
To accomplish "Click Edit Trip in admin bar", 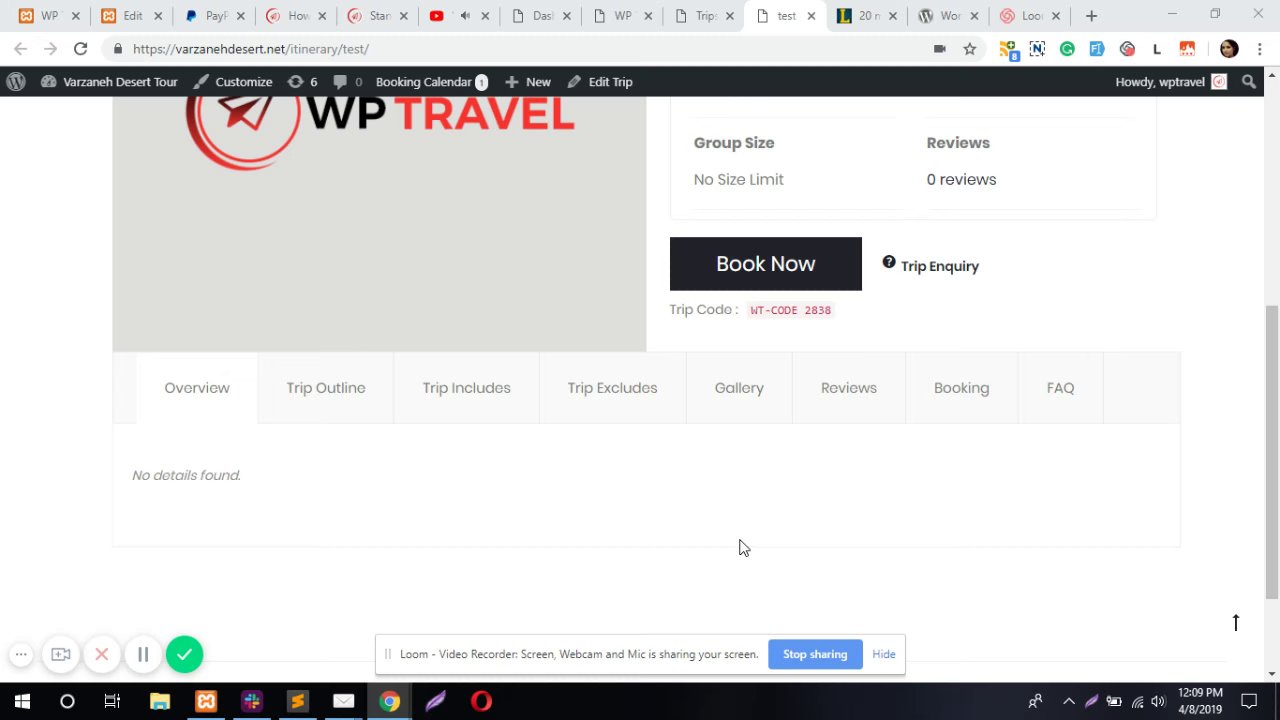I will 600,82.
